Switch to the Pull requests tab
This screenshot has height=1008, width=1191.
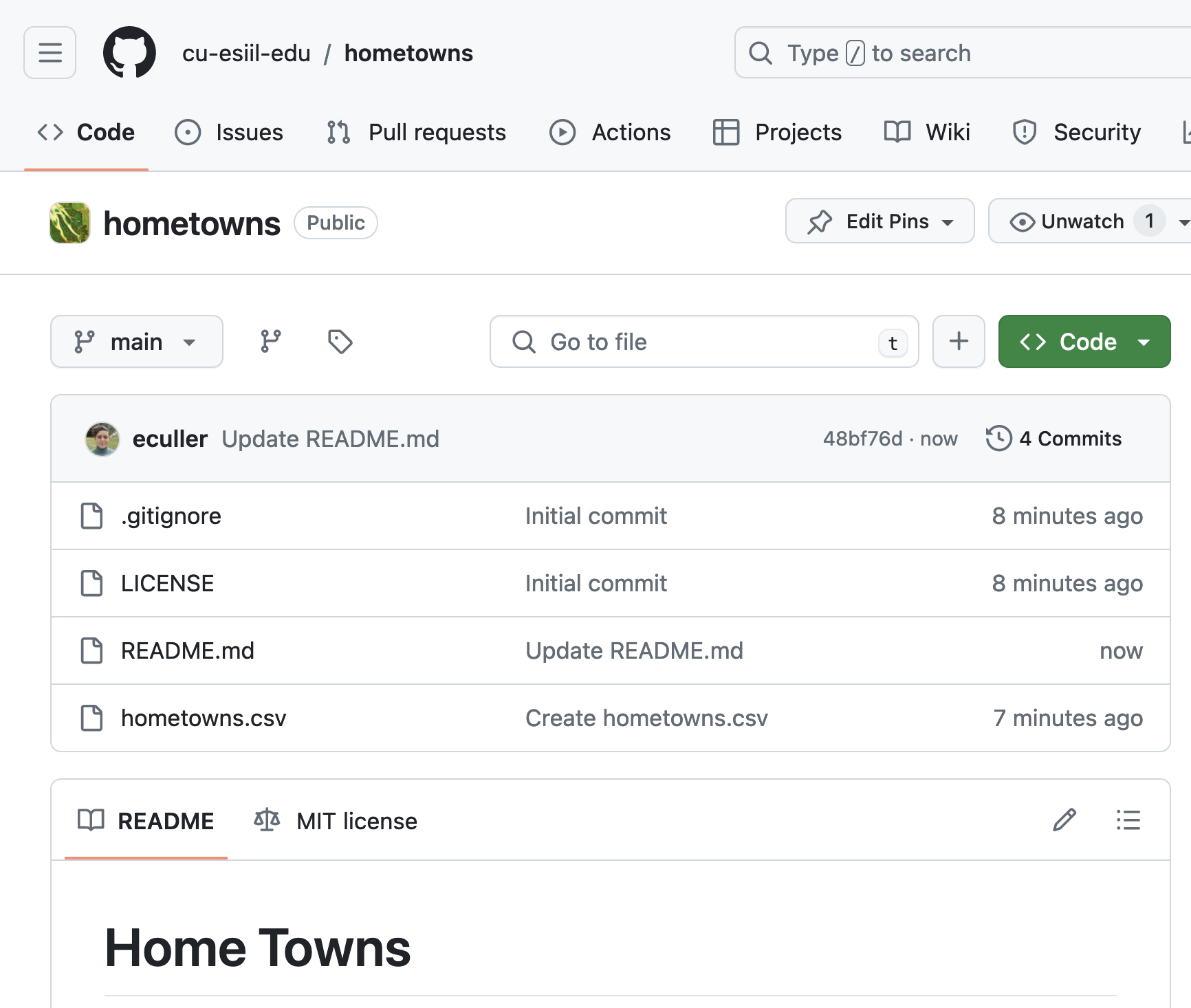[416, 132]
